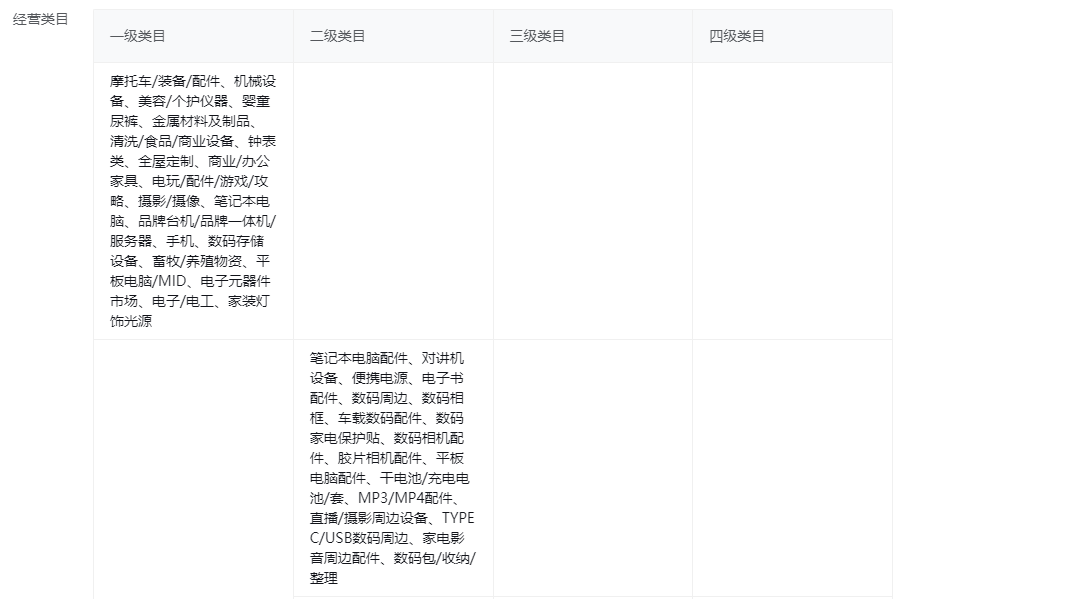Click the 三级类目 column header
Screen dimensions: 1078x599
tap(537, 36)
